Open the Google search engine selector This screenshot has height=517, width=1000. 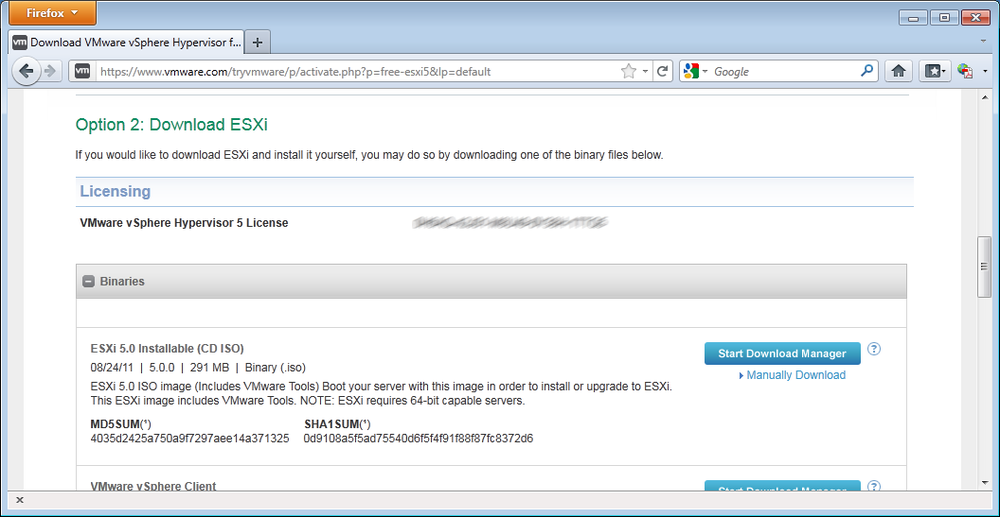click(695, 71)
